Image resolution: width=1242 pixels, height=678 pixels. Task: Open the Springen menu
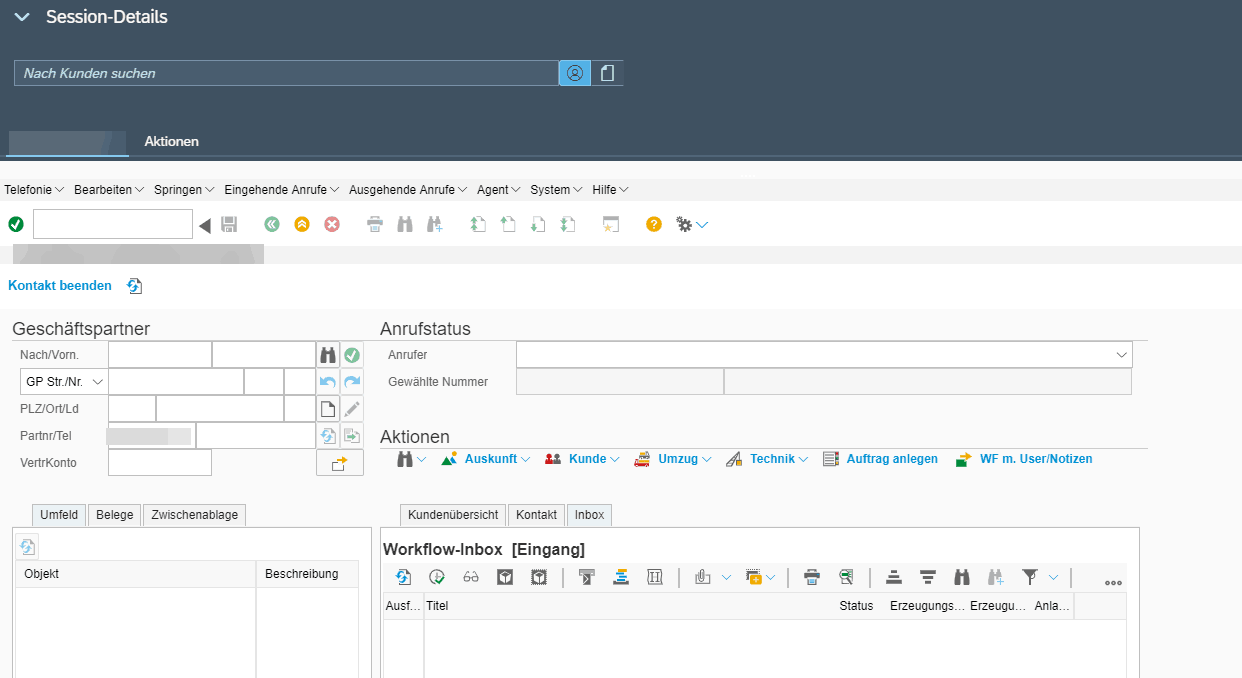(184, 190)
